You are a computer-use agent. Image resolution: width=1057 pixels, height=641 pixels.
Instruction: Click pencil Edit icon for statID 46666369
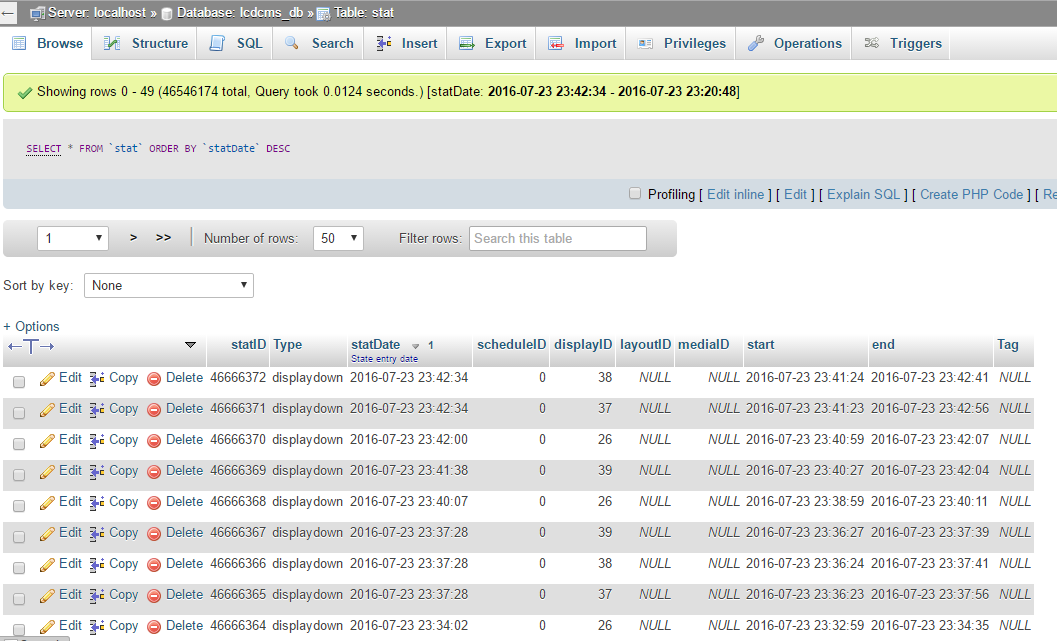[47, 472]
